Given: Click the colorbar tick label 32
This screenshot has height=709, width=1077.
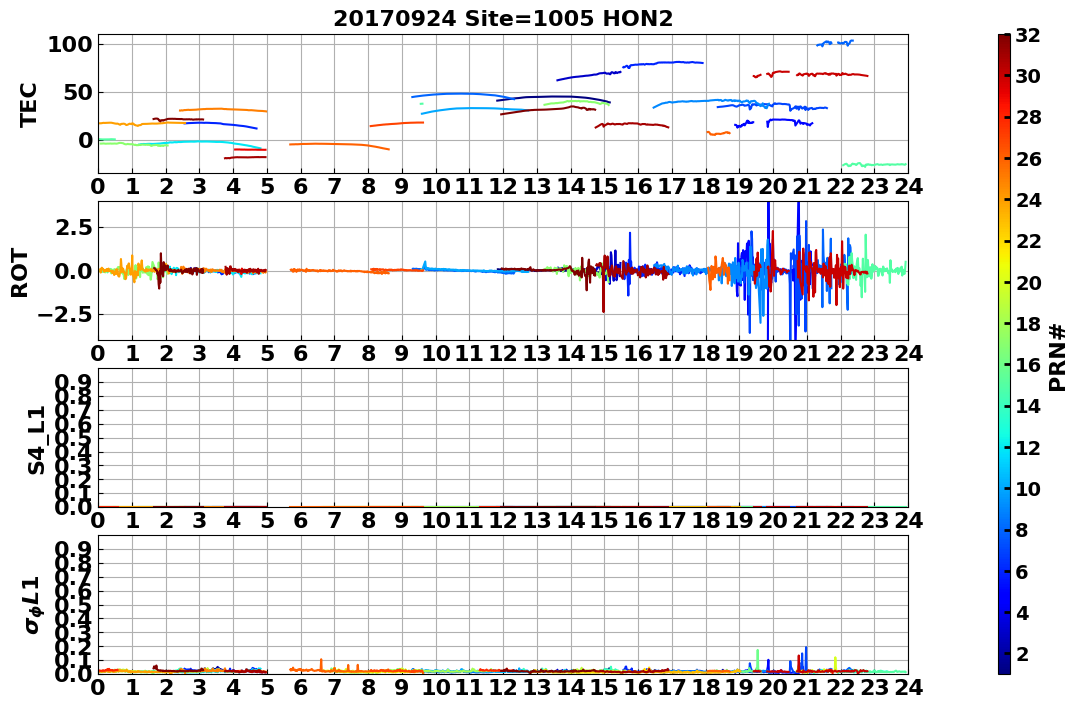Looking at the screenshot, I should tap(1028, 35).
